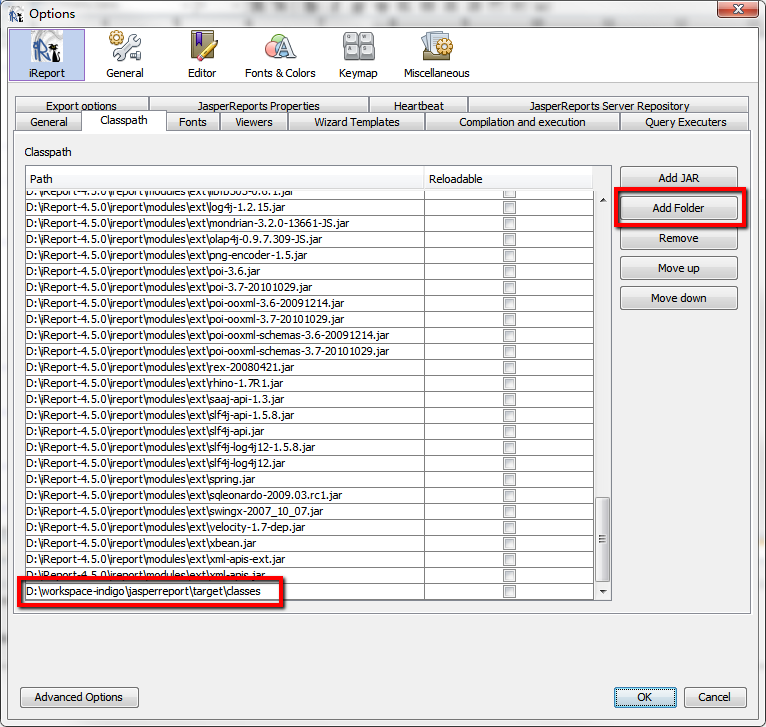Open the Compilation and execution tab

tap(522, 122)
